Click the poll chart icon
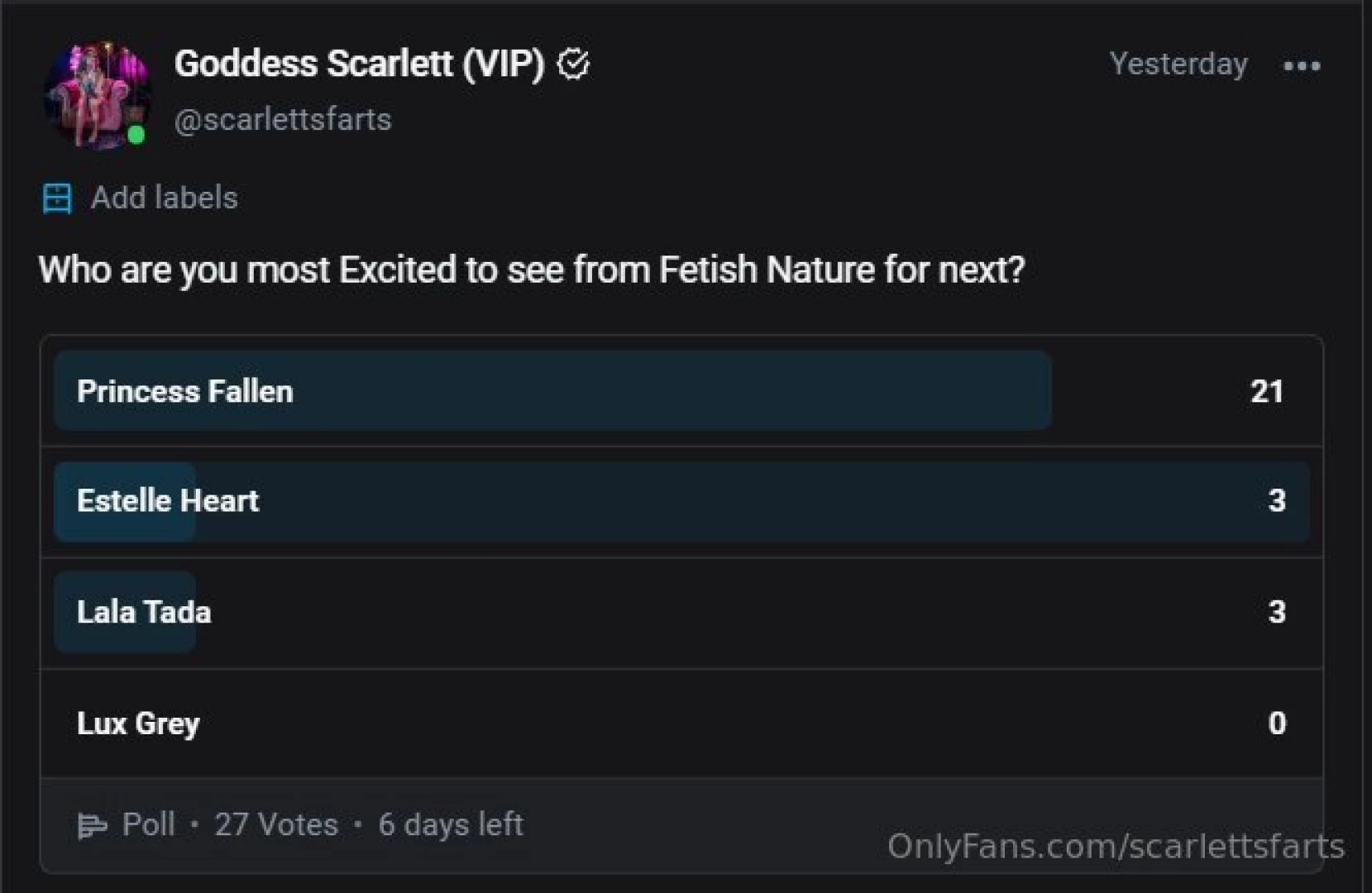This screenshot has height=893, width=1372. pyautogui.click(x=92, y=825)
